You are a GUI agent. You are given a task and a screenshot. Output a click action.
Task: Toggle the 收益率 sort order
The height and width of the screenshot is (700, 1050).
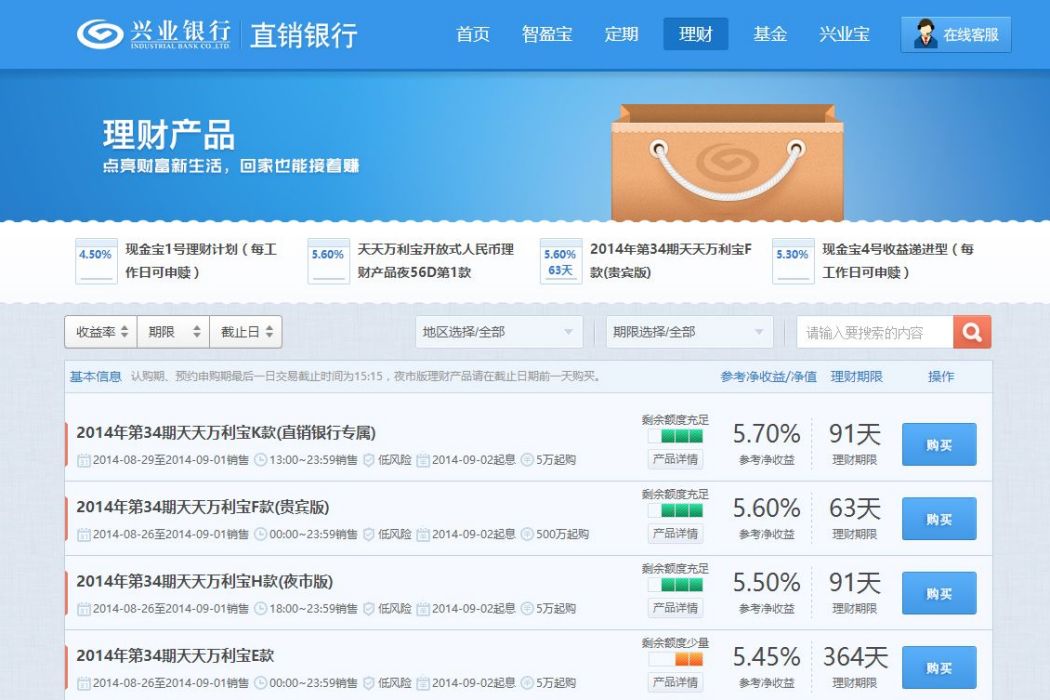[x=101, y=332]
